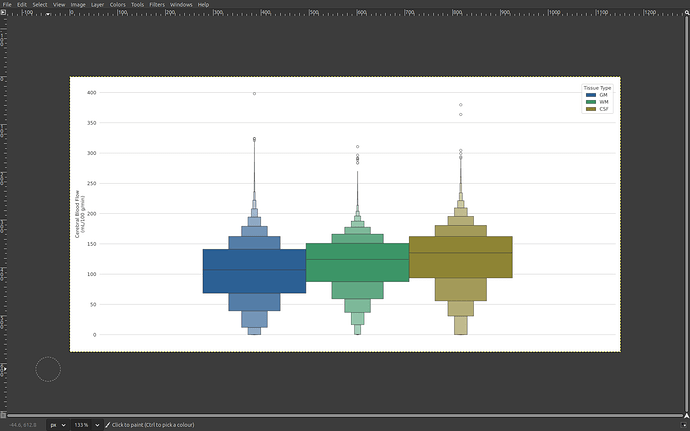
Task: Open the Select menu
Action: click(40, 4)
